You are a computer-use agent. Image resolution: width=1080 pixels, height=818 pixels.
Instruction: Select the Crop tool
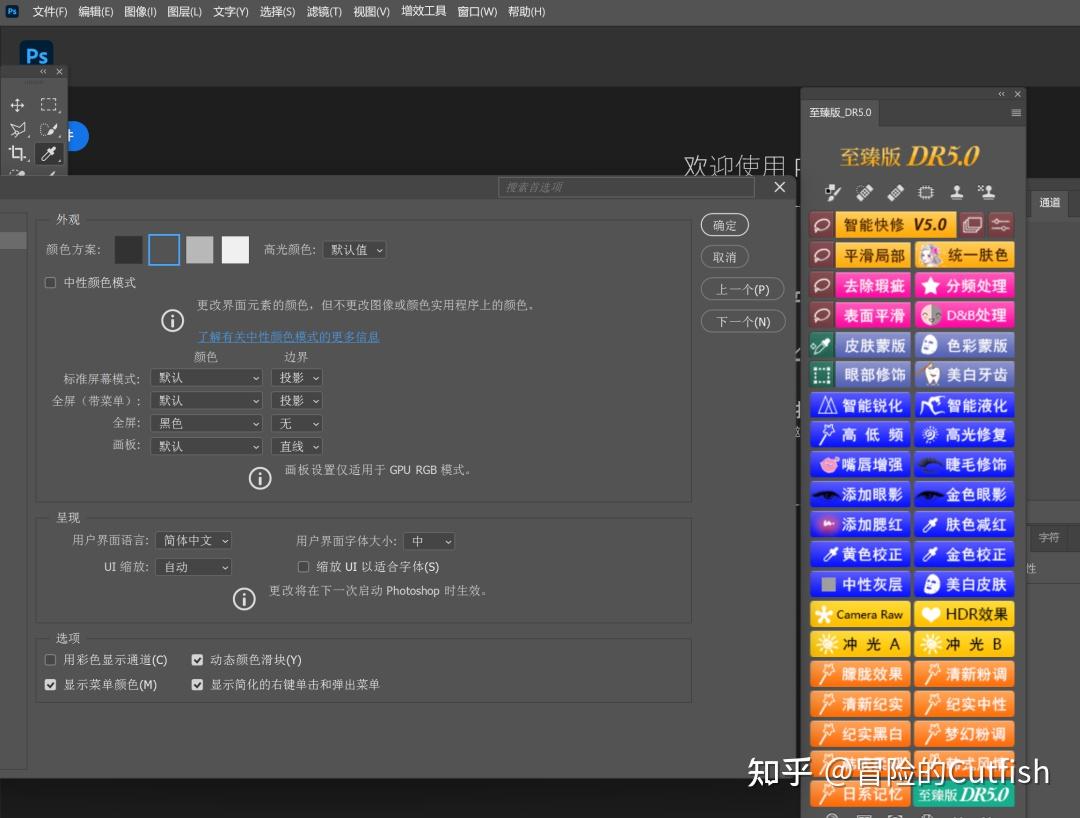(x=17, y=154)
